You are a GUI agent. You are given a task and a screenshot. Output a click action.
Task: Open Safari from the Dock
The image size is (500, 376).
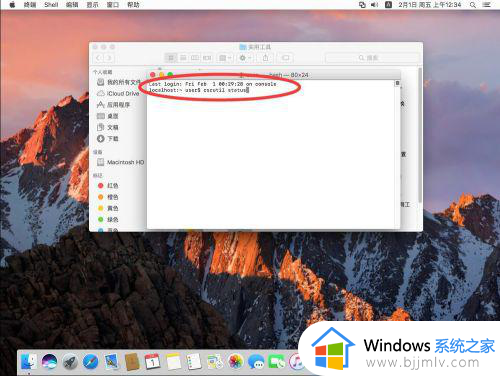(x=90, y=362)
